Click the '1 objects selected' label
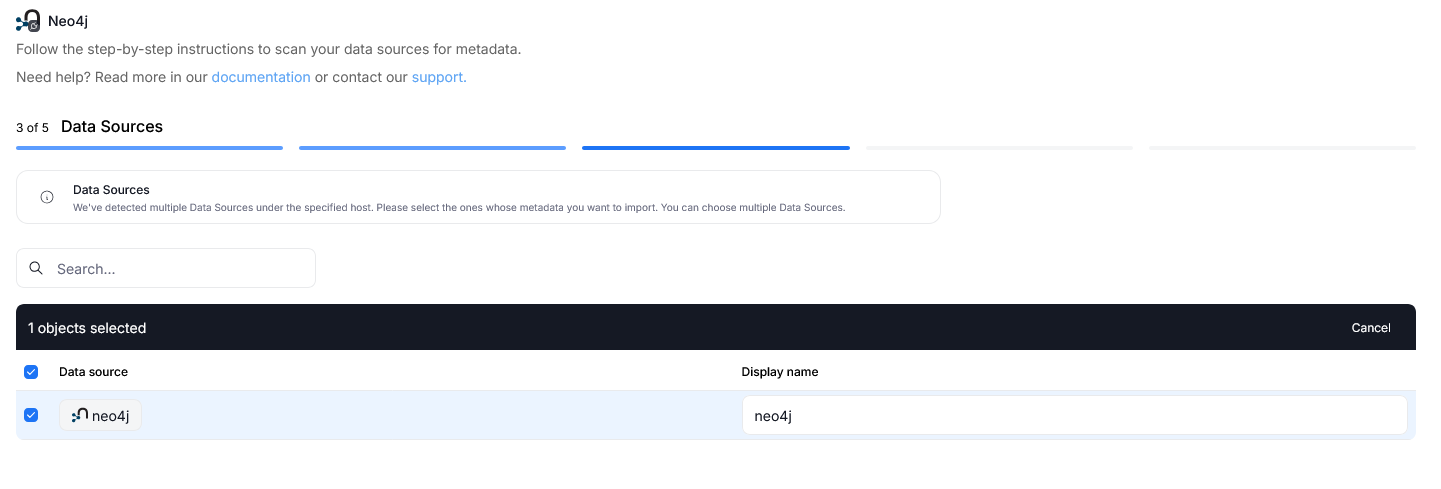Screen dimensions: 1441x489 87,328
